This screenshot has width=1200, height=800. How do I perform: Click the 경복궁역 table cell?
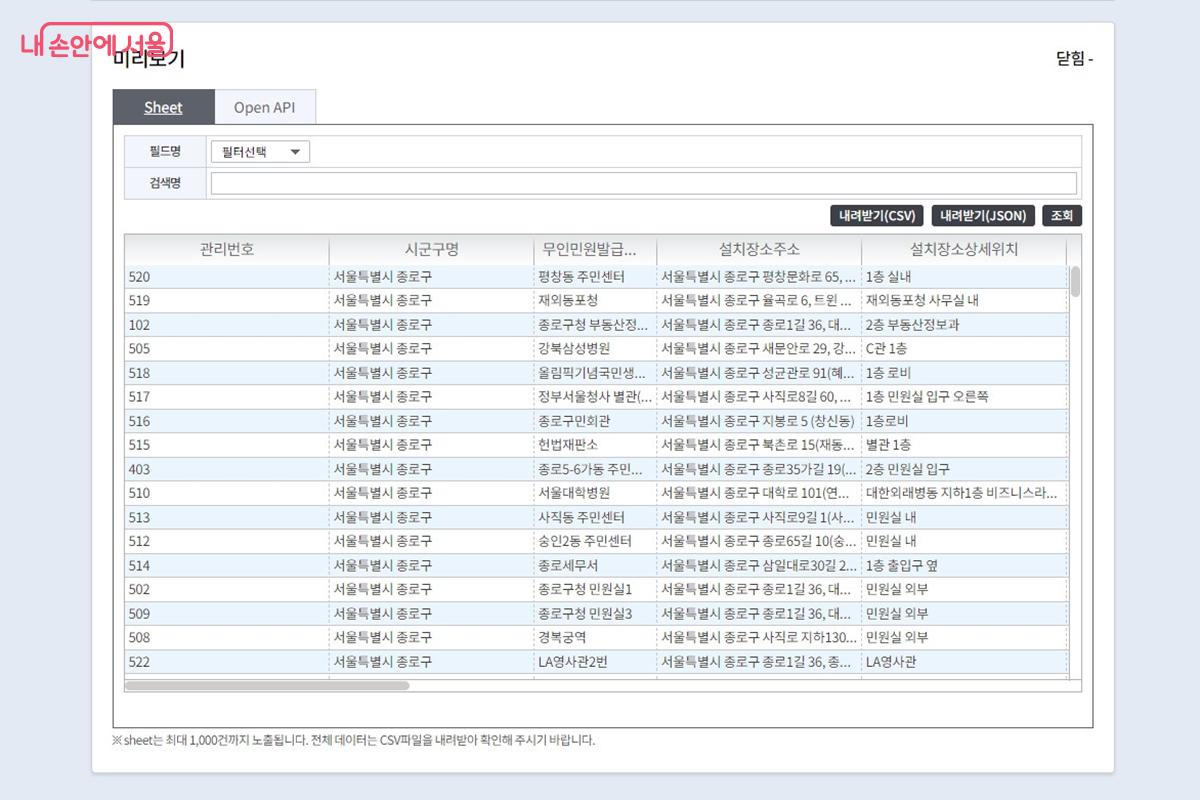(563, 637)
